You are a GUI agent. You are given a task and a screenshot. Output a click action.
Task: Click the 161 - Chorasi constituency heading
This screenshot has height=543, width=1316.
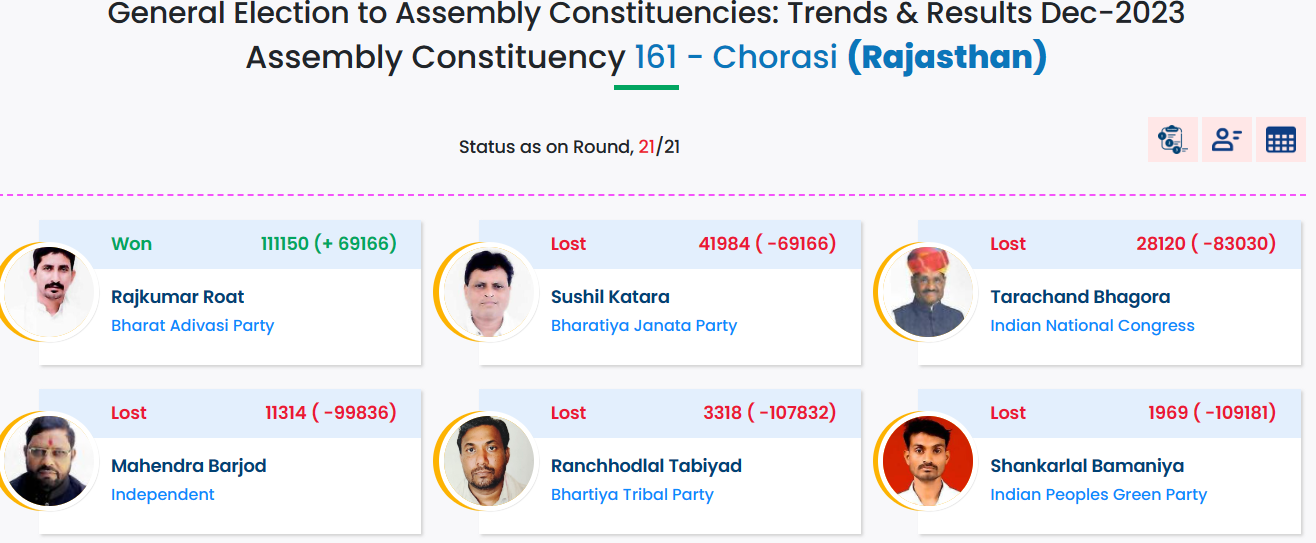735,57
